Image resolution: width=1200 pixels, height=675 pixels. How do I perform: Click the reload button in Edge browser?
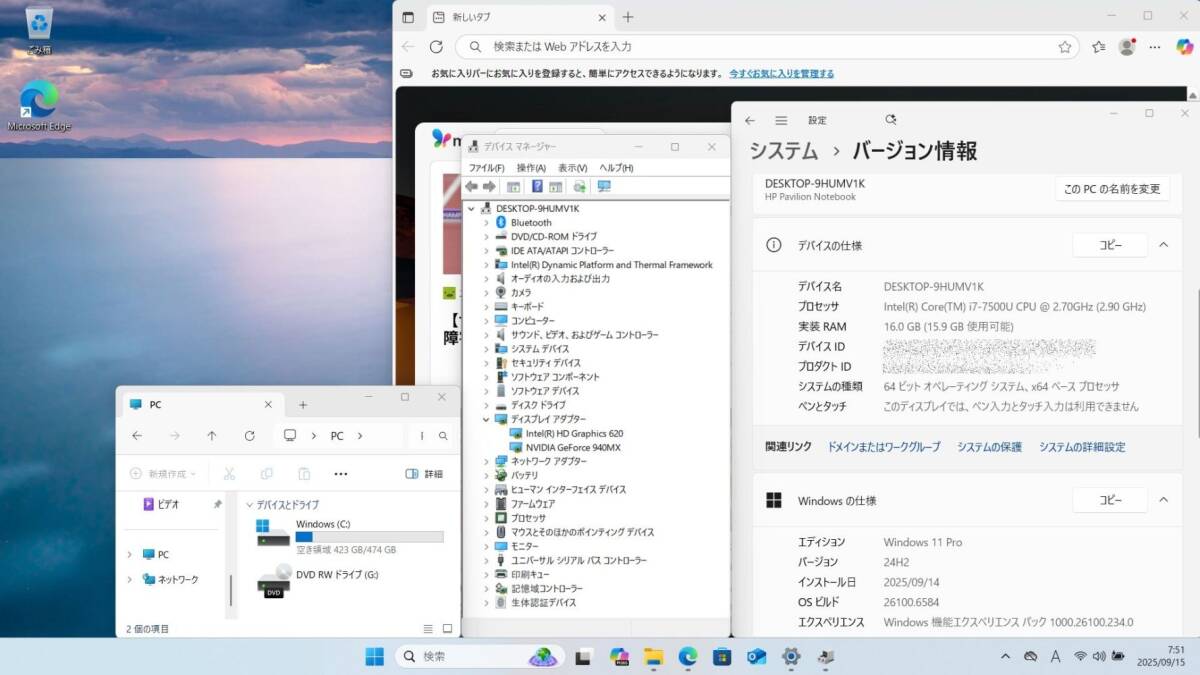[x=436, y=47]
